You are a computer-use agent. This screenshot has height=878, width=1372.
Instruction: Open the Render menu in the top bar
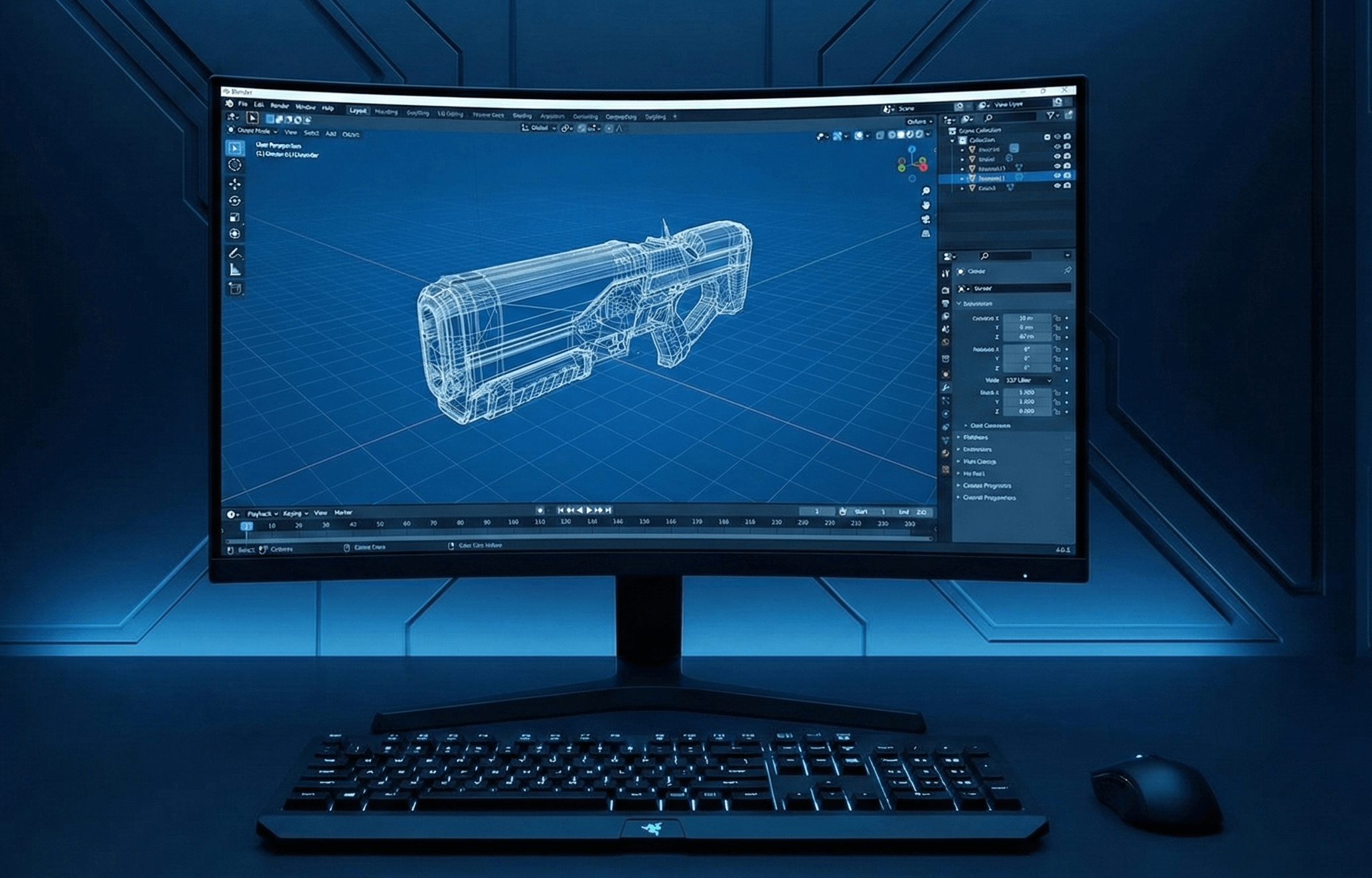pos(279,106)
